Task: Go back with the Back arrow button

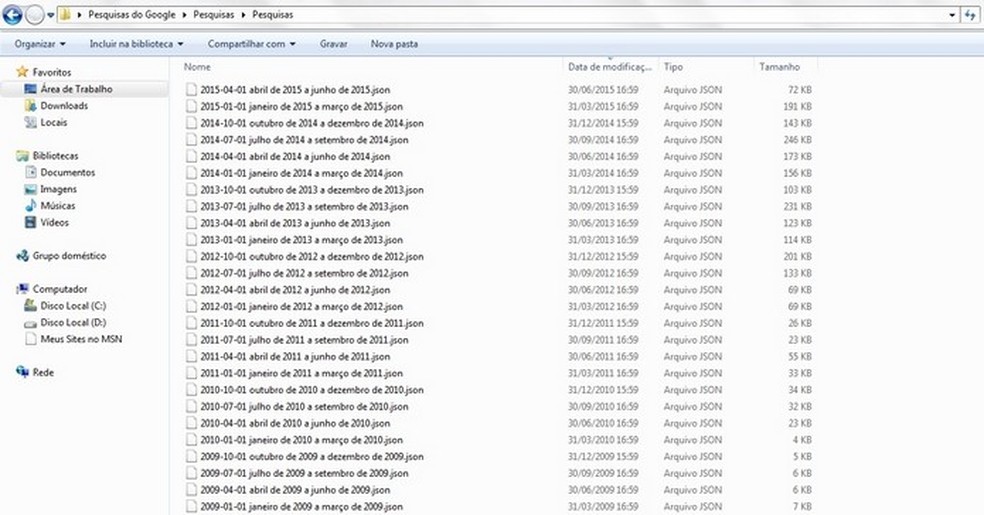Action: coord(12,14)
